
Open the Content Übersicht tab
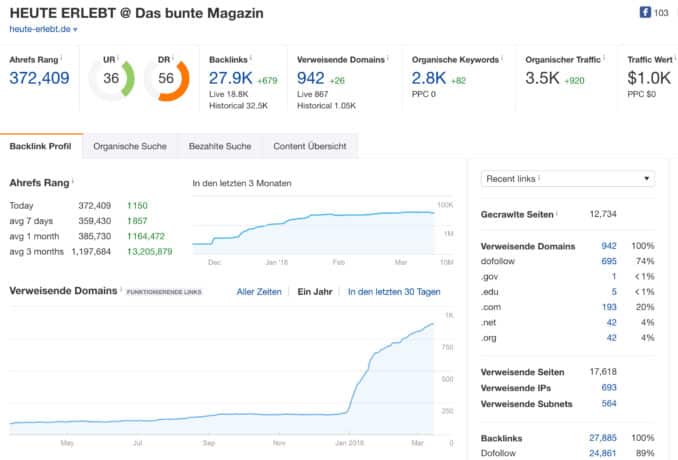(x=310, y=146)
